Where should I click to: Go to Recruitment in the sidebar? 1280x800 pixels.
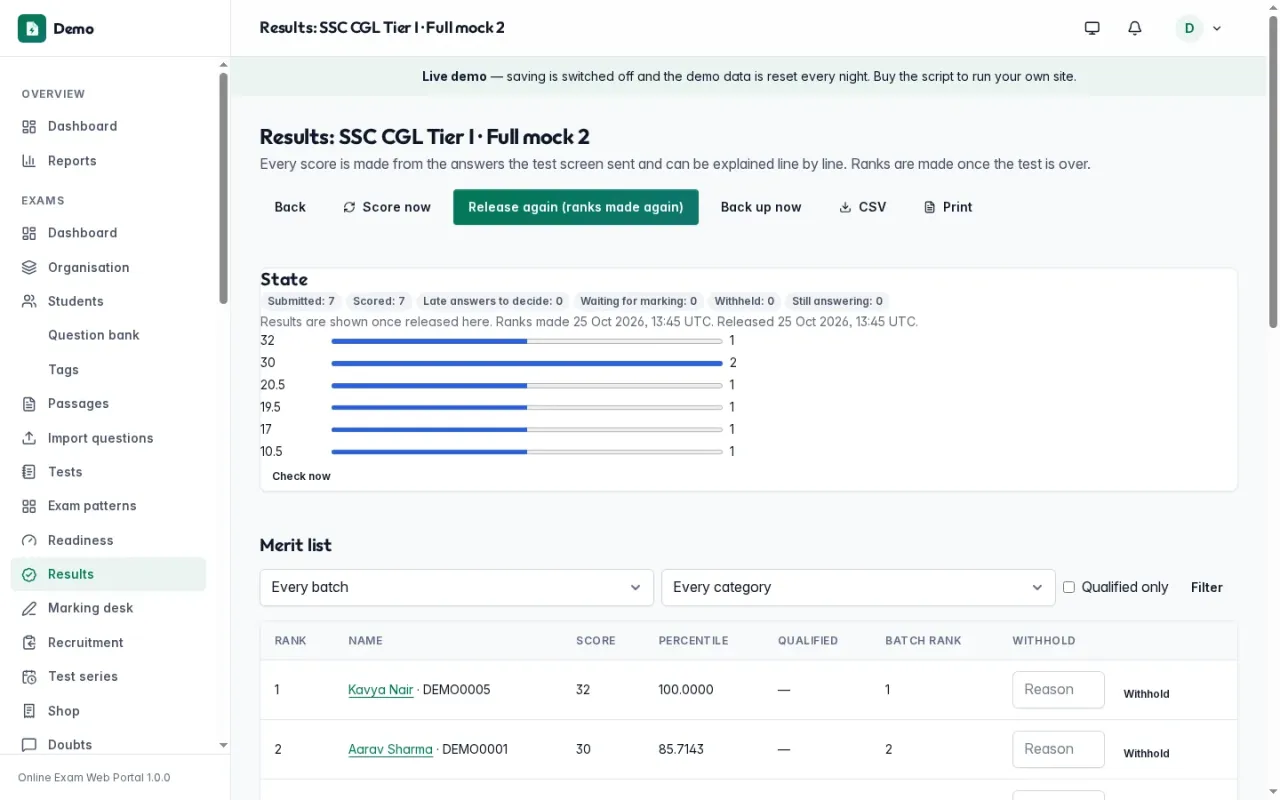(x=108, y=643)
